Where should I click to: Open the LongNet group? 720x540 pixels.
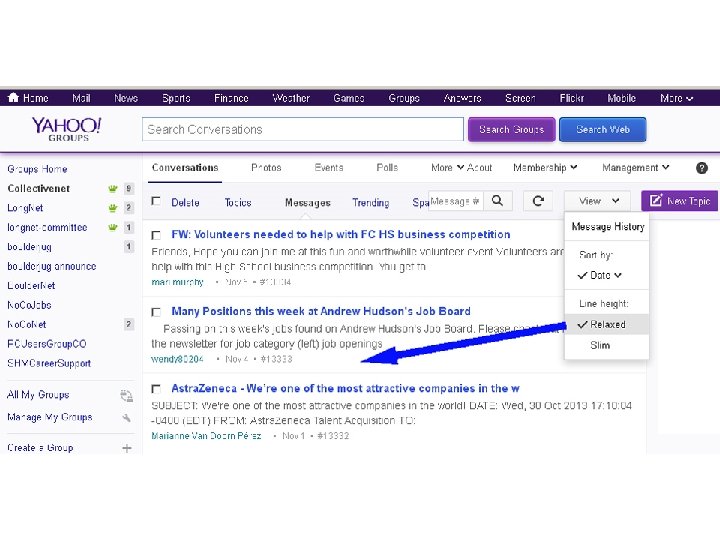(25, 208)
